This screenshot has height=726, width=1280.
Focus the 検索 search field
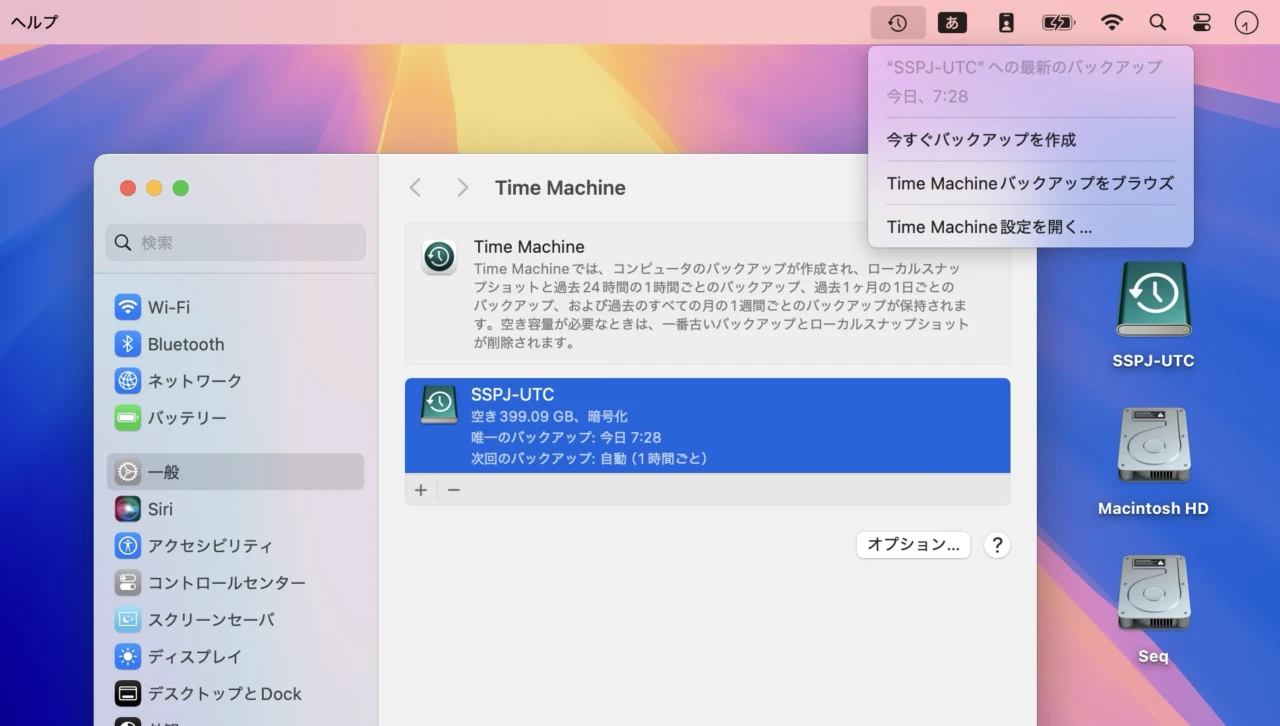point(236,243)
